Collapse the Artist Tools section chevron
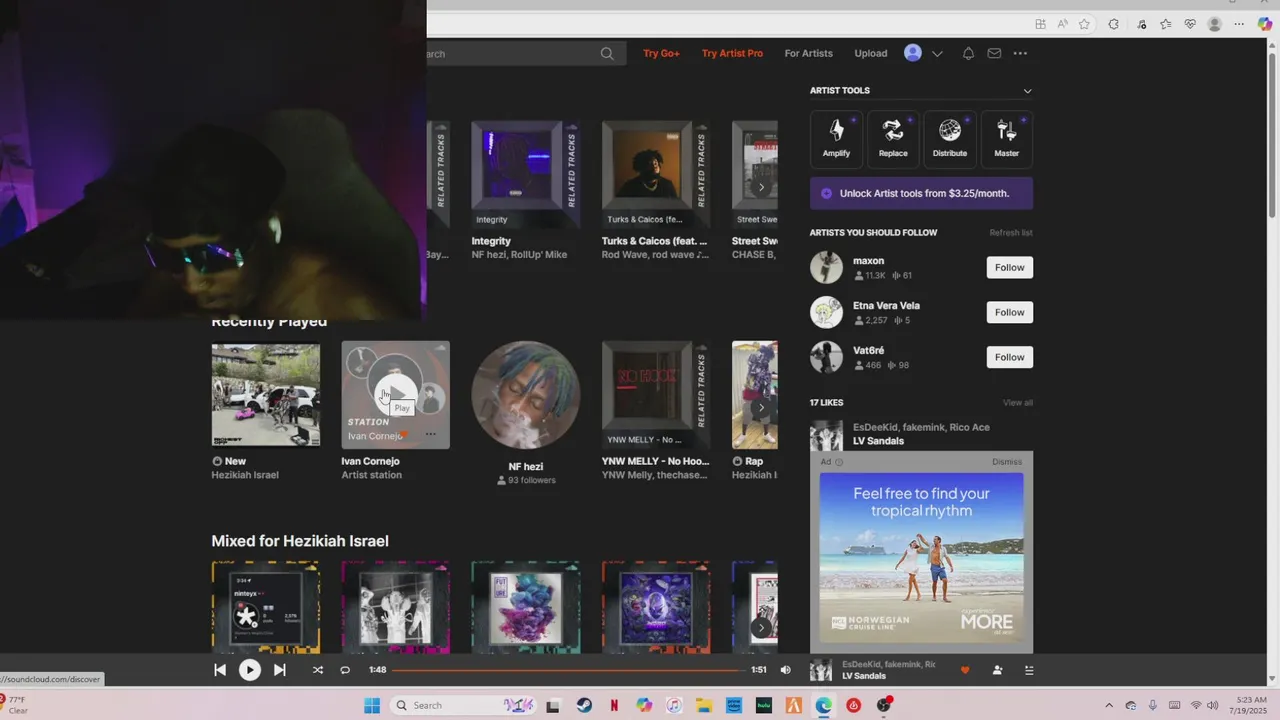1280x720 pixels. tap(1027, 91)
